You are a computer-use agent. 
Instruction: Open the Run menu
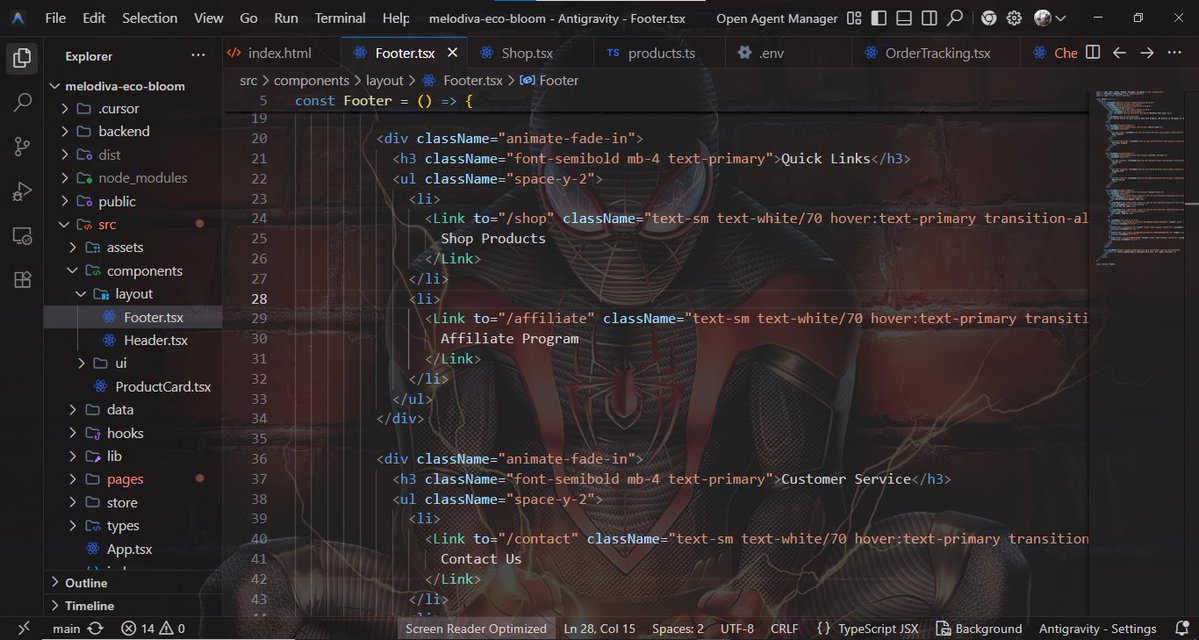[x=286, y=18]
